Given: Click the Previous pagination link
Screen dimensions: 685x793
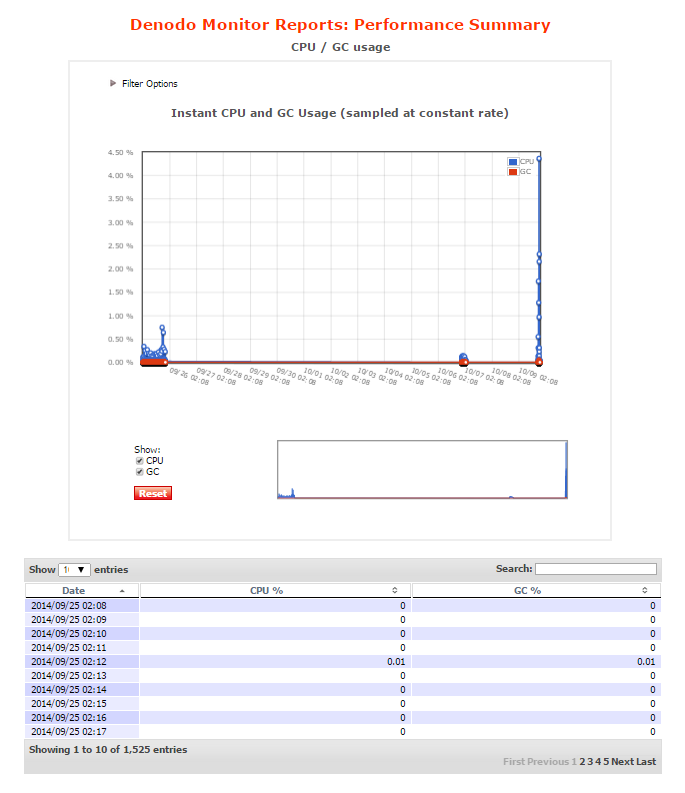Looking at the screenshot, I should point(547,762).
